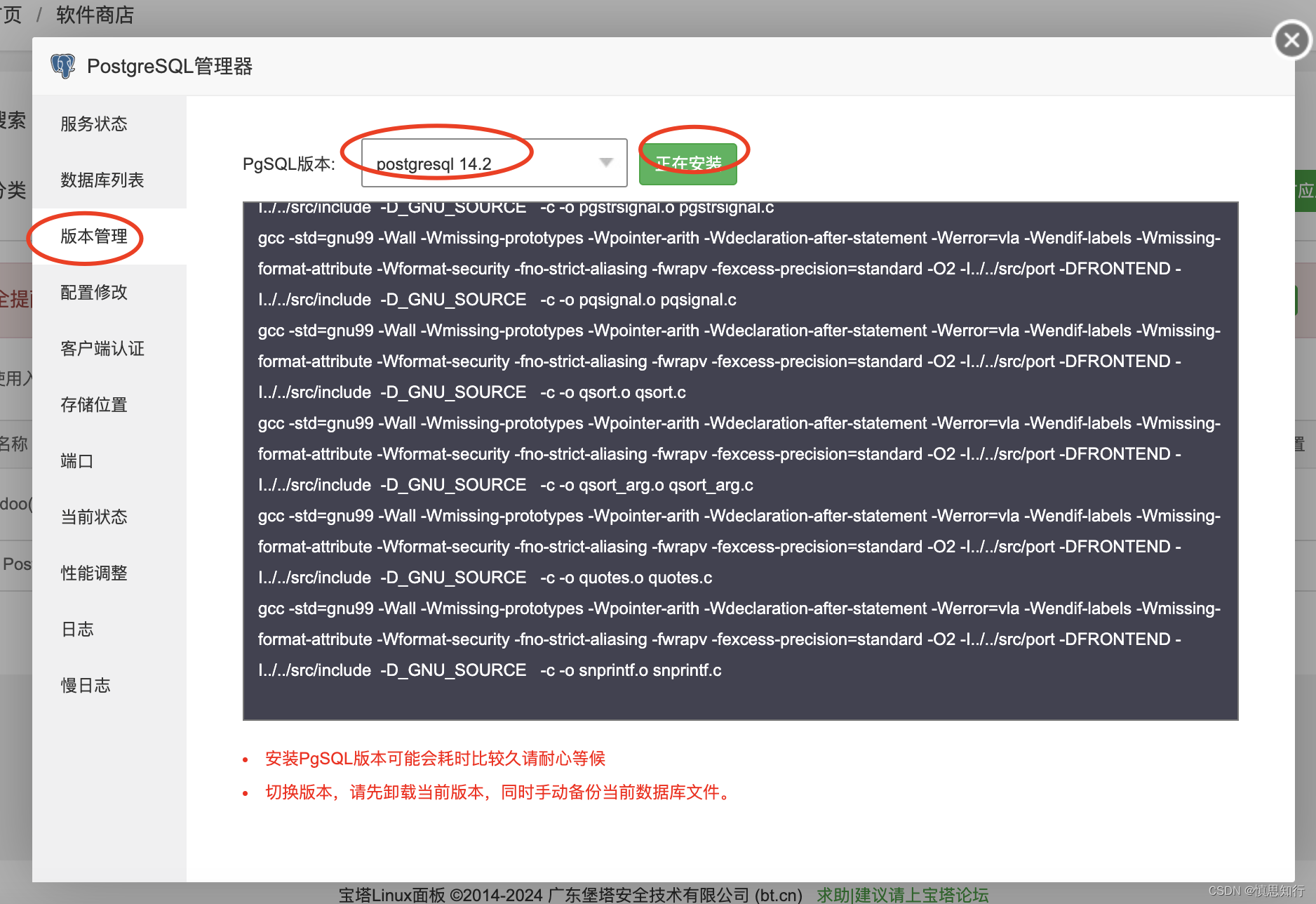This screenshot has width=1316, height=904.
Task: Close the PostgreSQL manager dialog
Action: pyautogui.click(x=1291, y=40)
